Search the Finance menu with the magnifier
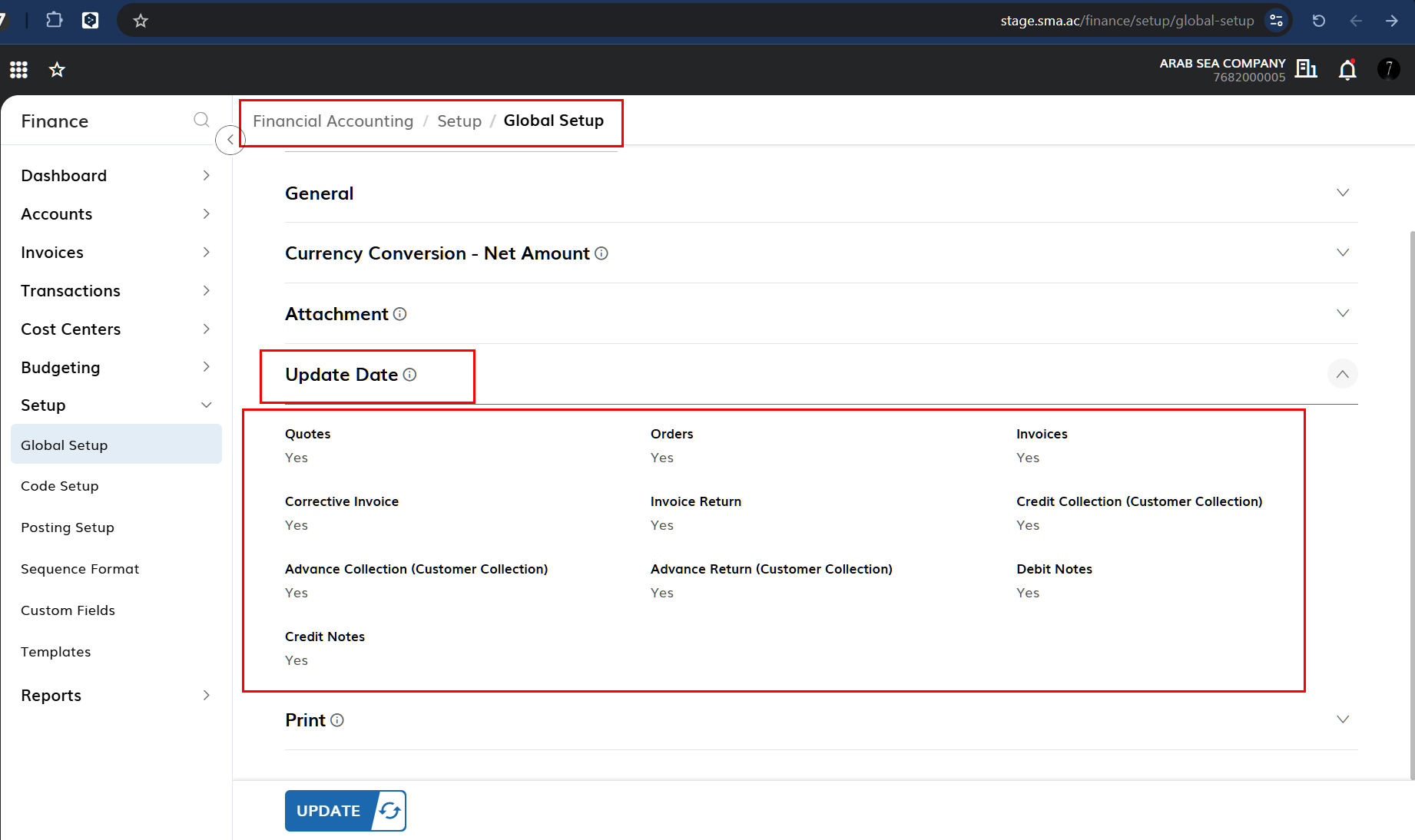The width and height of the screenshot is (1415, 840). 201,120
